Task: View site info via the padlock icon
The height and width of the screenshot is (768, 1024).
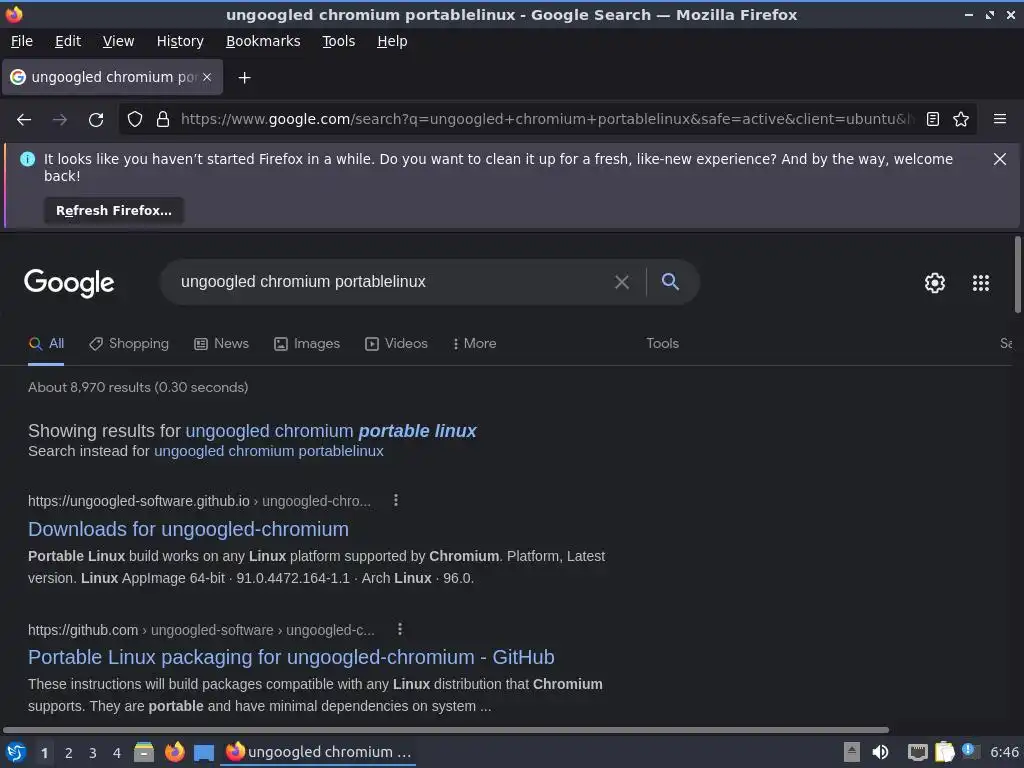Action: pos(163,120)
